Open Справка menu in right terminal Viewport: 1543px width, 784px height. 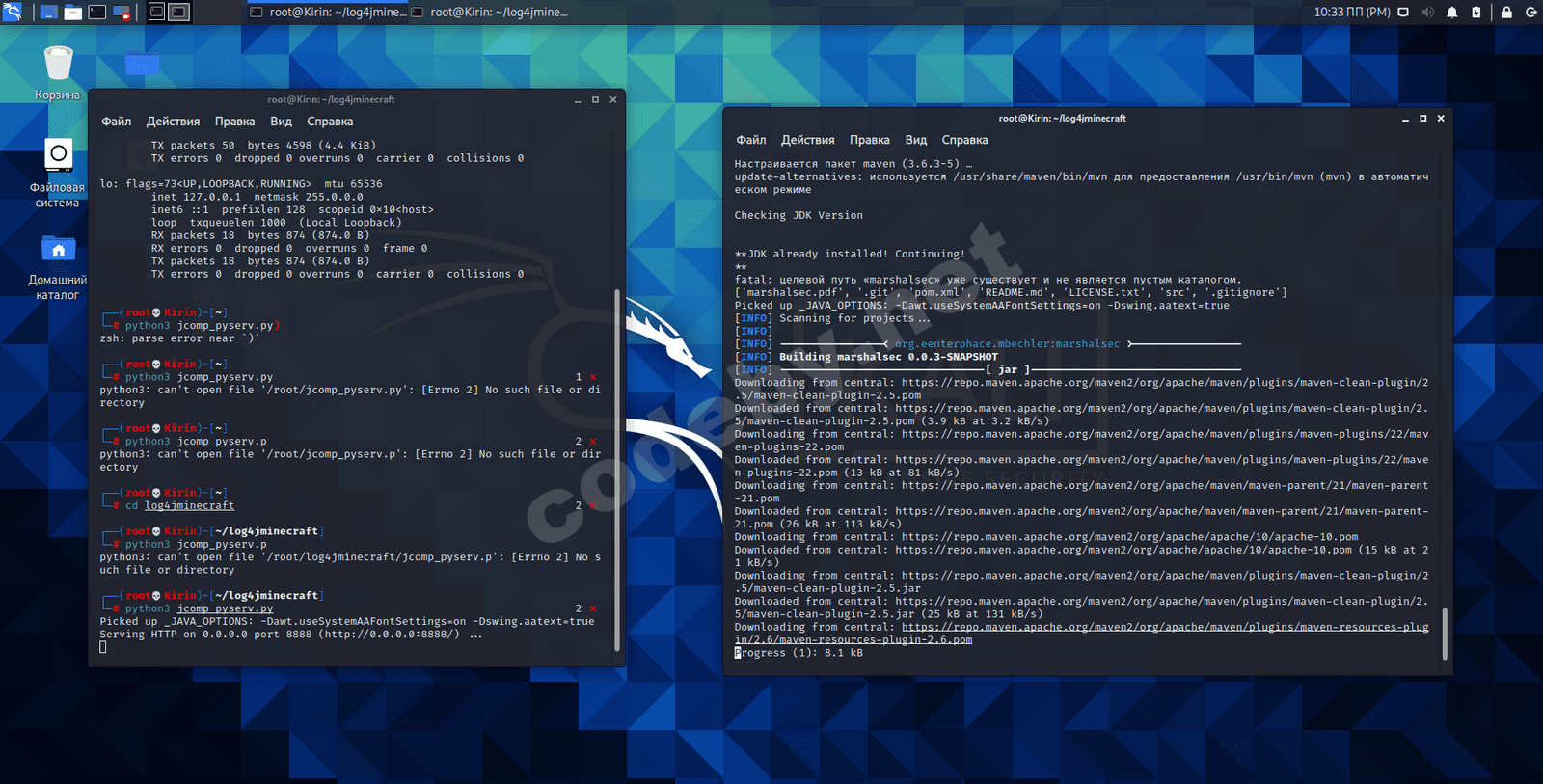tap(964, 140)
